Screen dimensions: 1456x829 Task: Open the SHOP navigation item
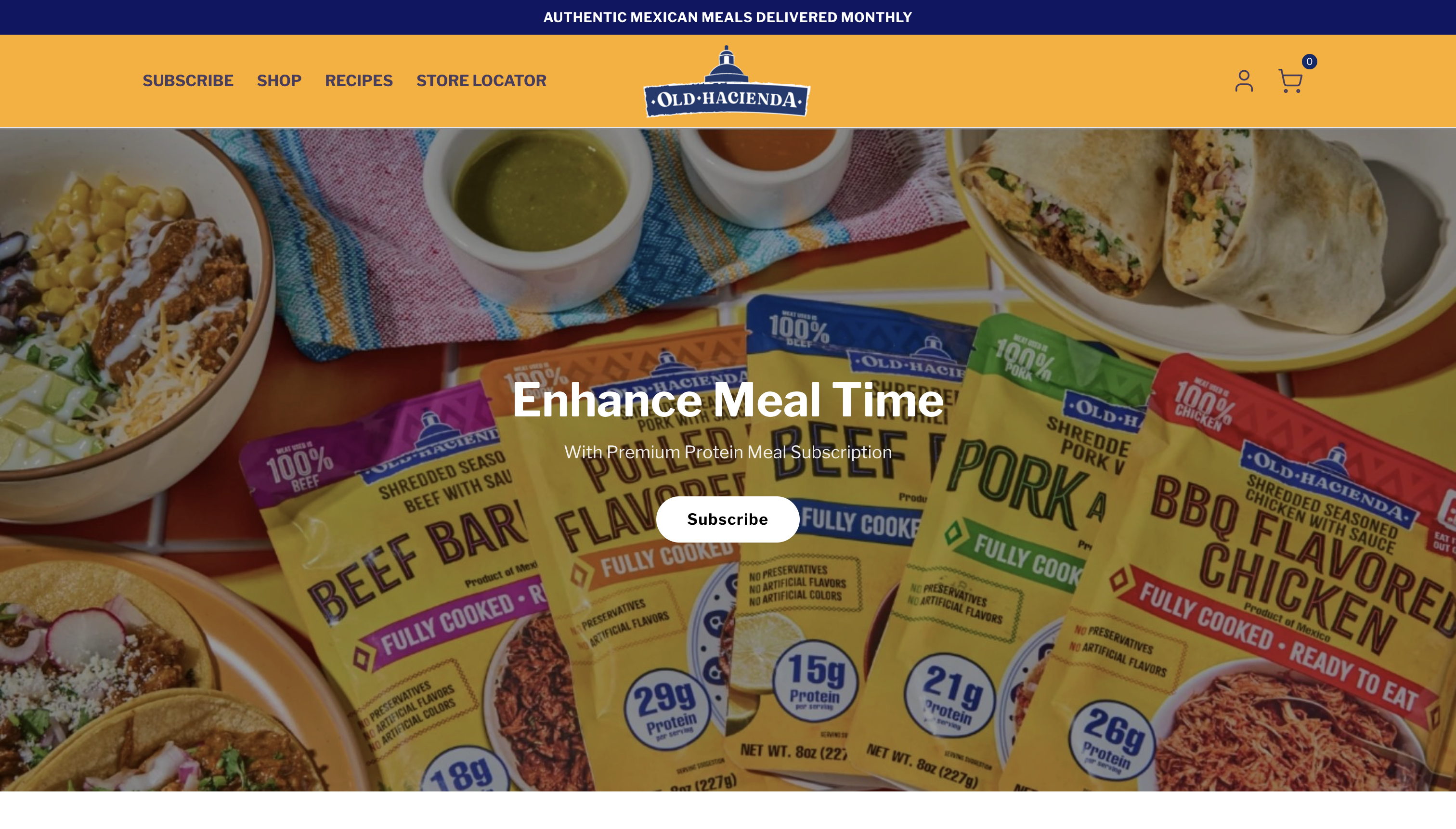tap(279, 81)
